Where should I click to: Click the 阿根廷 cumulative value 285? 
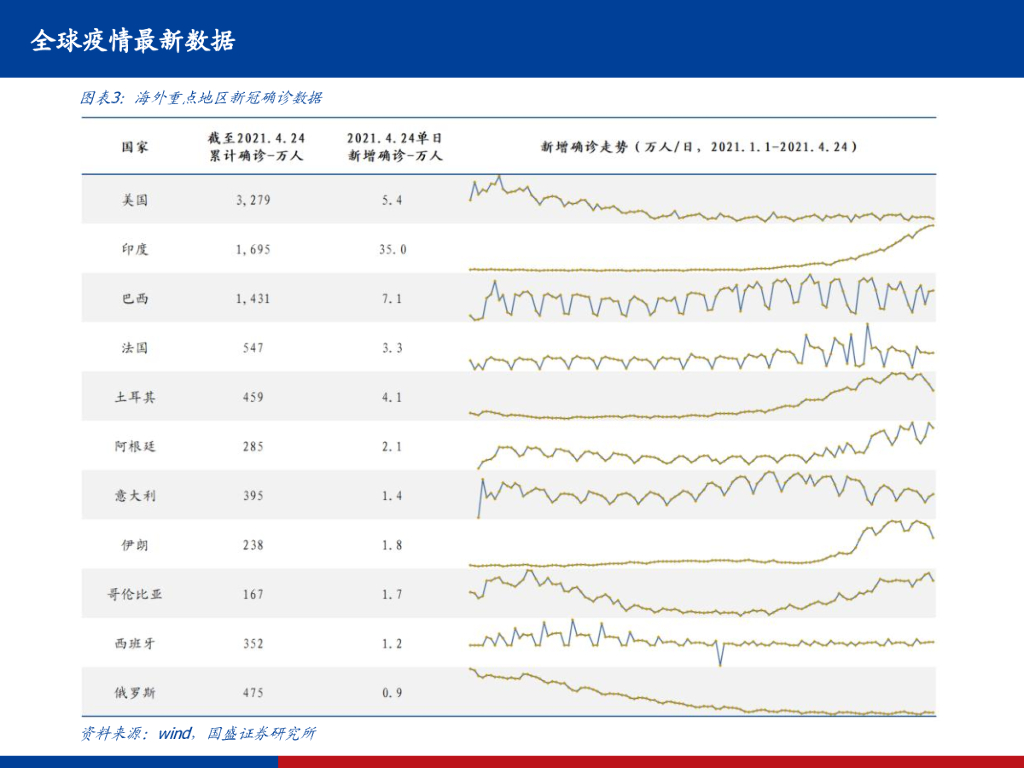253,446
